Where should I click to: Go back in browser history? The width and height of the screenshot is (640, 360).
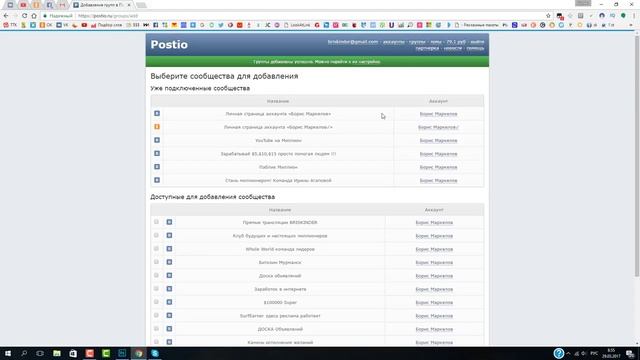click(6, 16)
